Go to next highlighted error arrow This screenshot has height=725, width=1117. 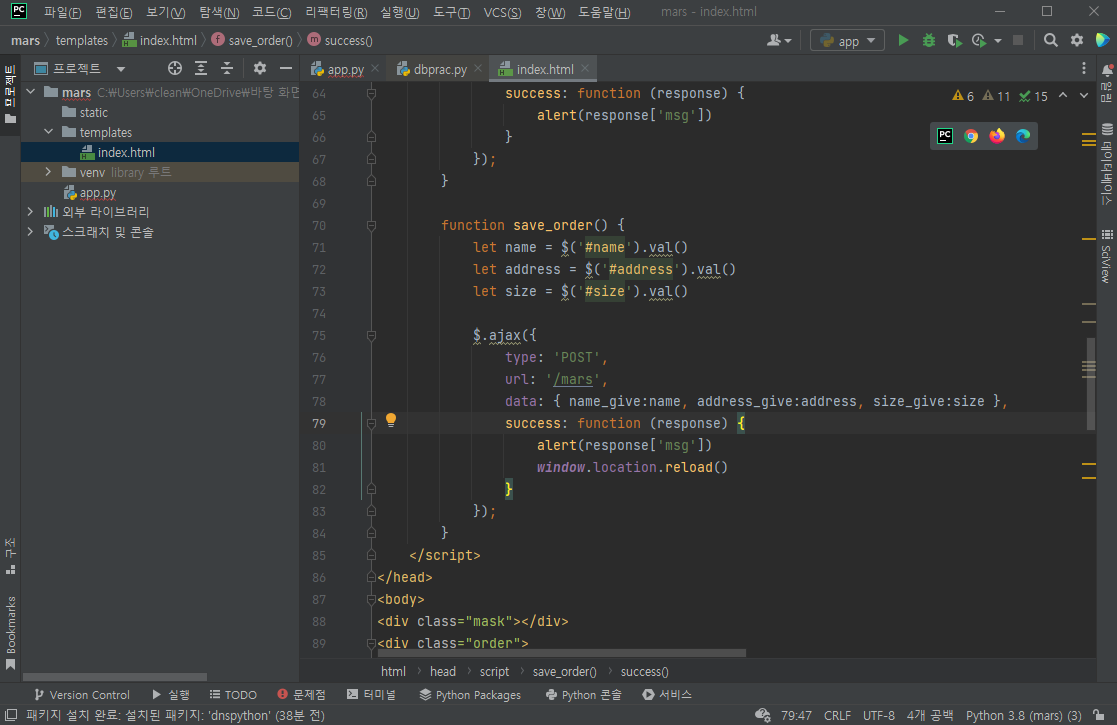(1084, 95)
